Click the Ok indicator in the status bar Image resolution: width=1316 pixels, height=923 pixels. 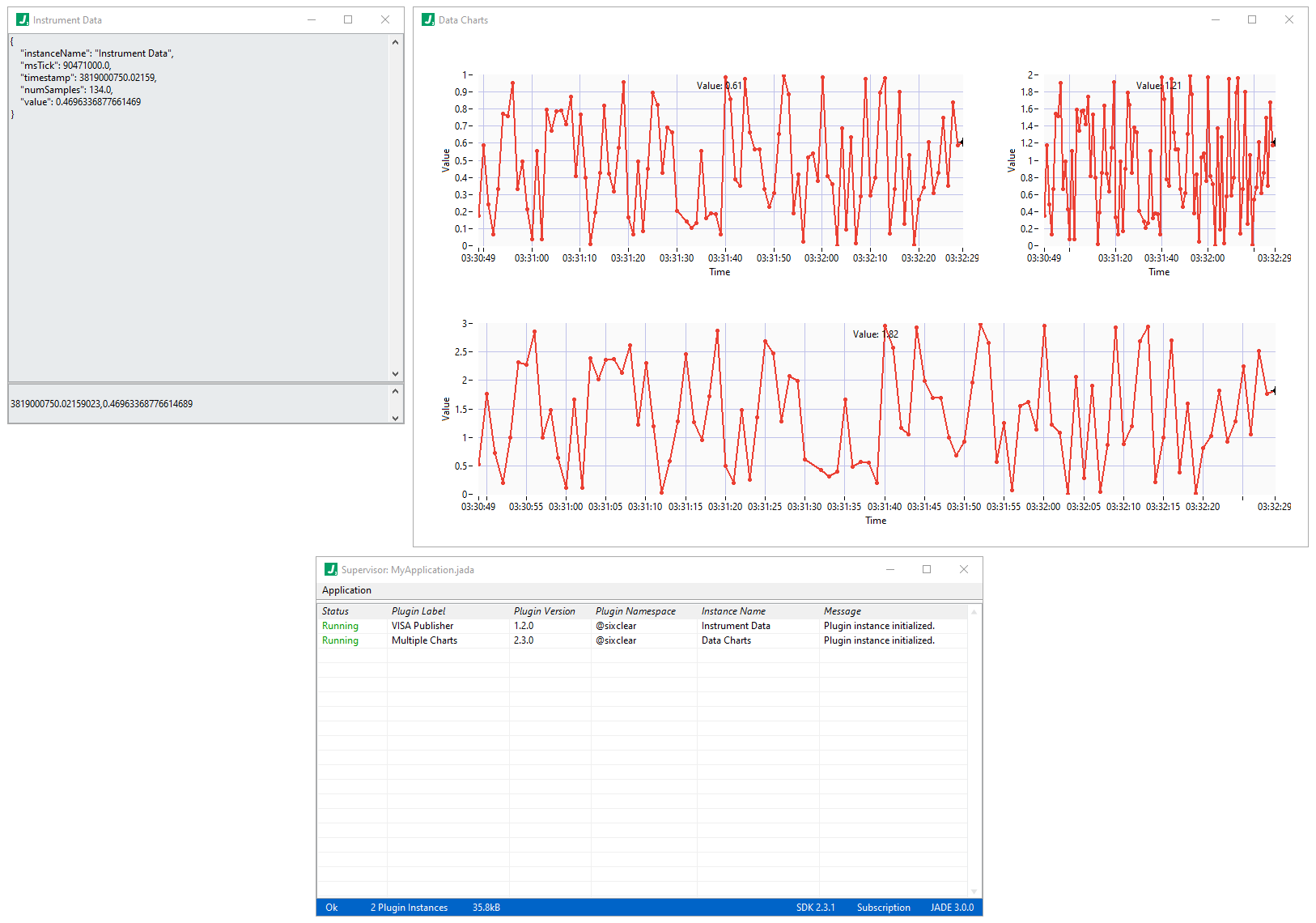pyautogui.click(x=331, y=907)
